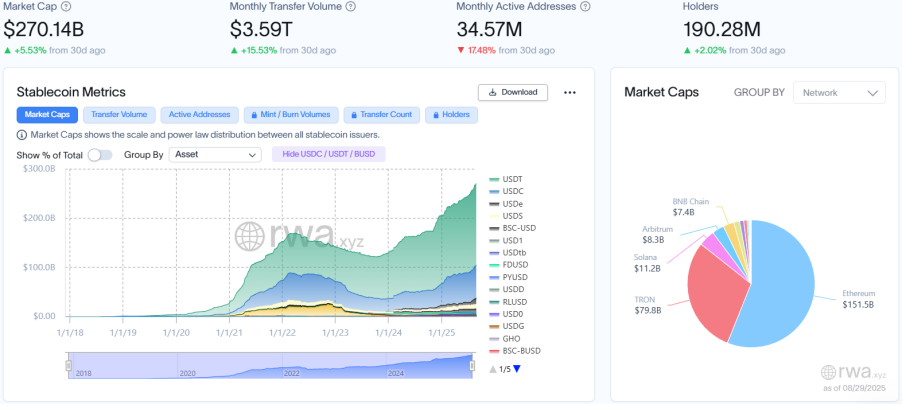Open the Network group-by dropdown
The height and width of the screenshot is (405, 903).
[839, 92]
